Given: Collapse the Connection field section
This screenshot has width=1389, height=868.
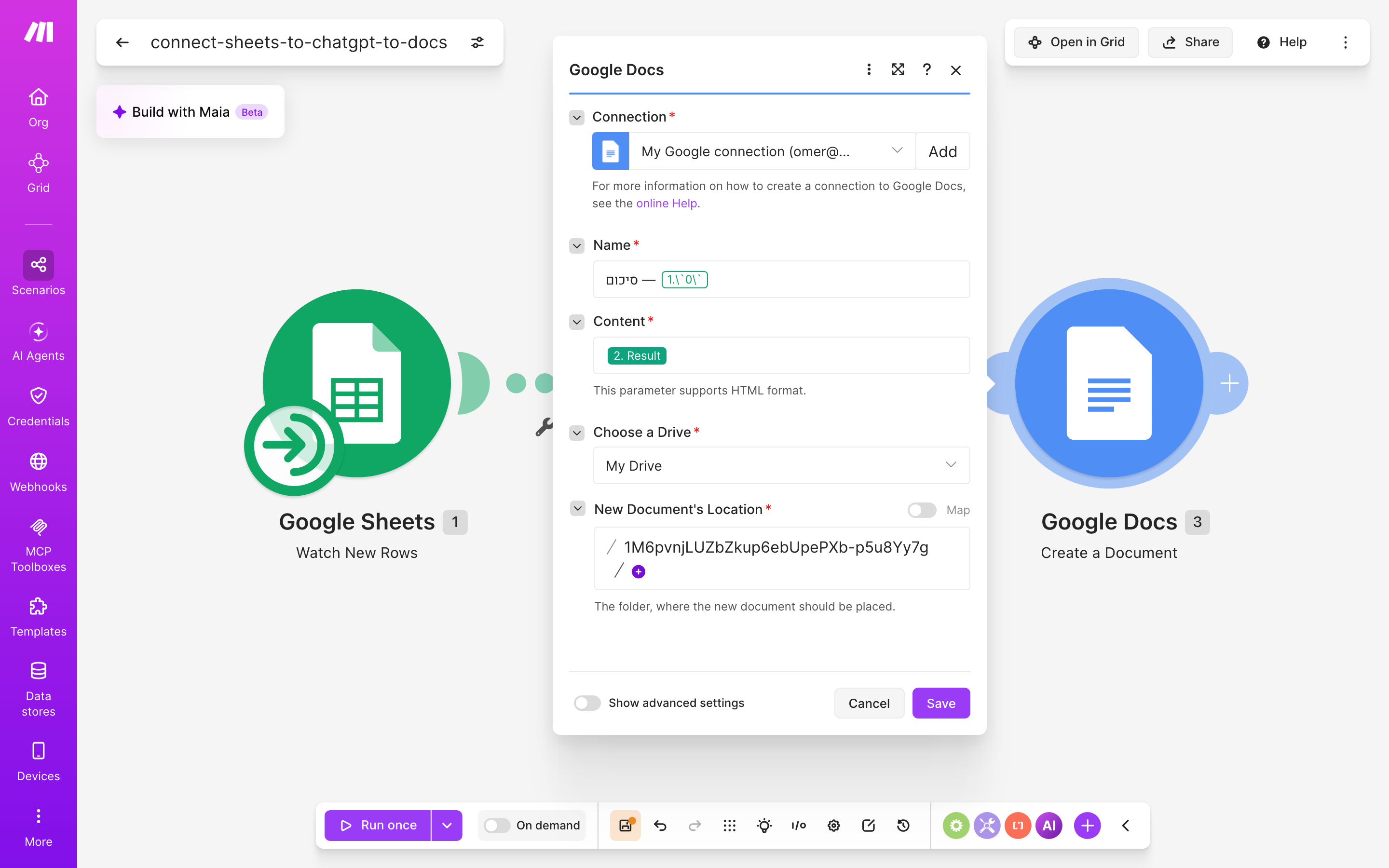Looking at the screenshot, I should (x=577, y=117).
